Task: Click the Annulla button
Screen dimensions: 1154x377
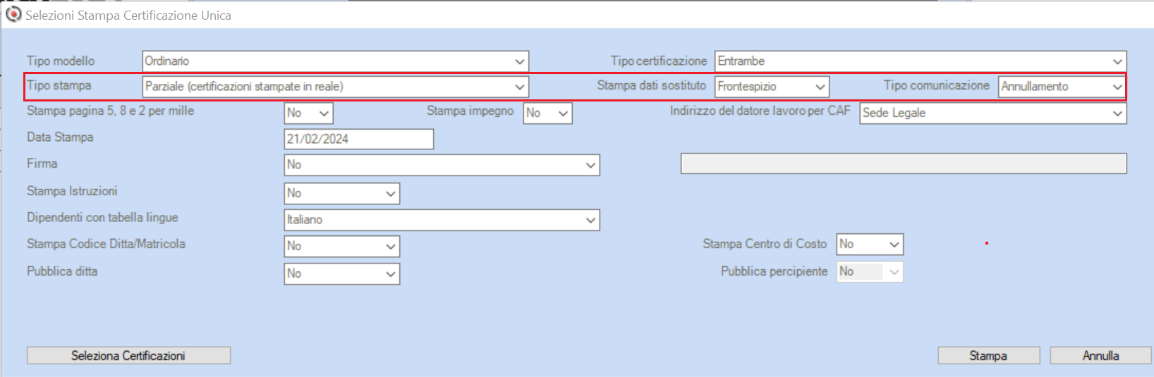Action: pos(1101,356)
